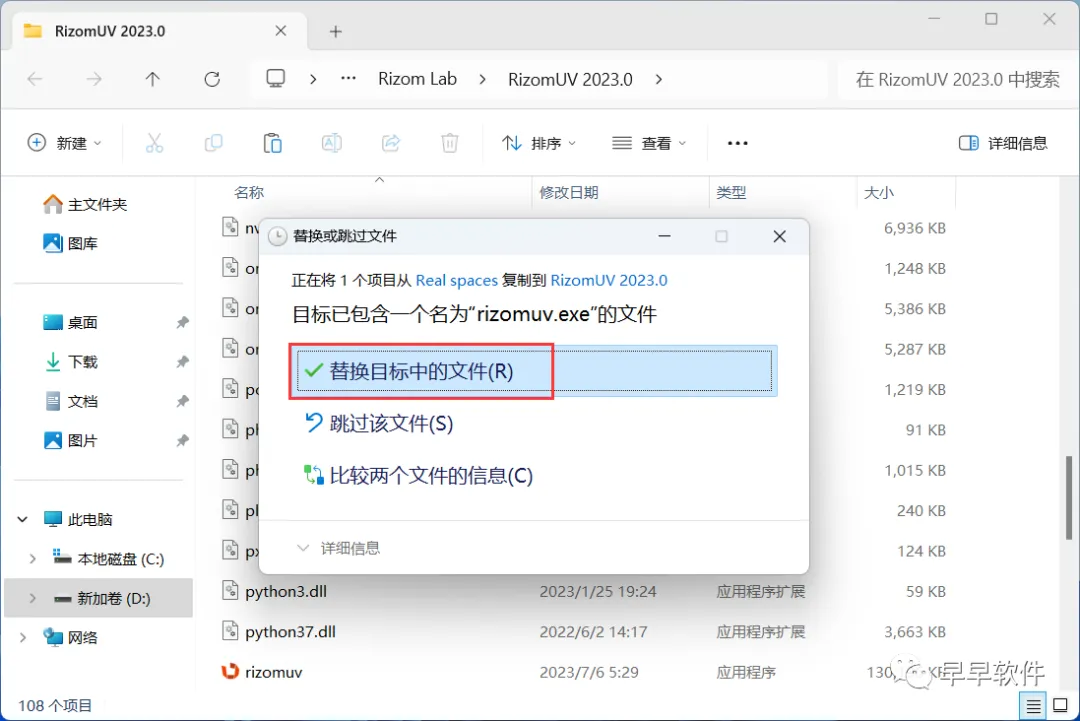Choose Skip this file (S)
Image resolution: width=1080 pixels, height=721 pixels.
[379, 423]
